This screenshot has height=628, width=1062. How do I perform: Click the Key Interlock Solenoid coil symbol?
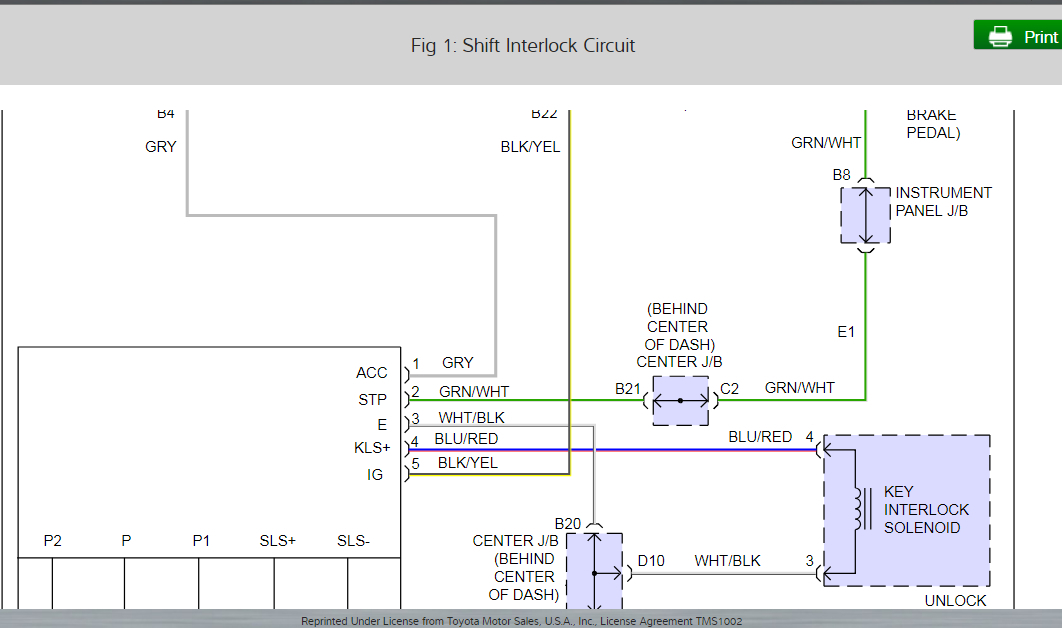click(856, 509)
